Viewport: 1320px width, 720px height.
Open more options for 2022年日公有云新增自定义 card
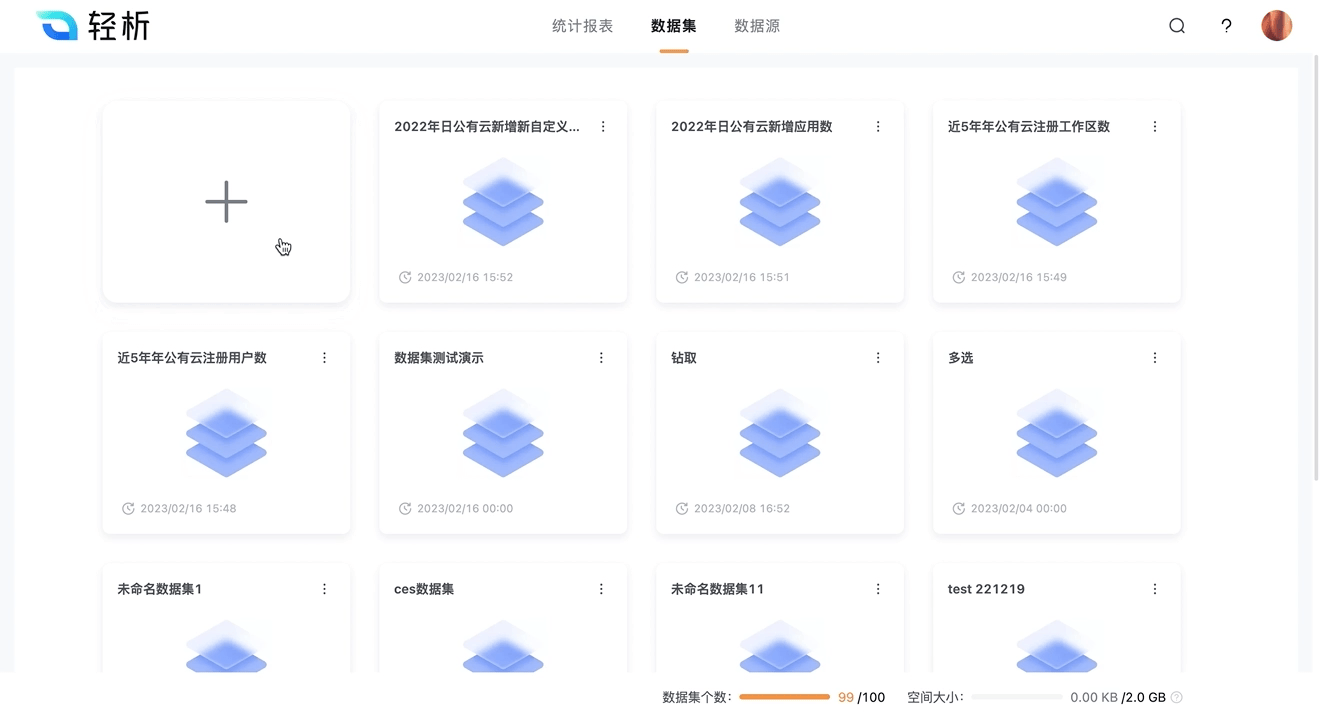tap(603, 127)
